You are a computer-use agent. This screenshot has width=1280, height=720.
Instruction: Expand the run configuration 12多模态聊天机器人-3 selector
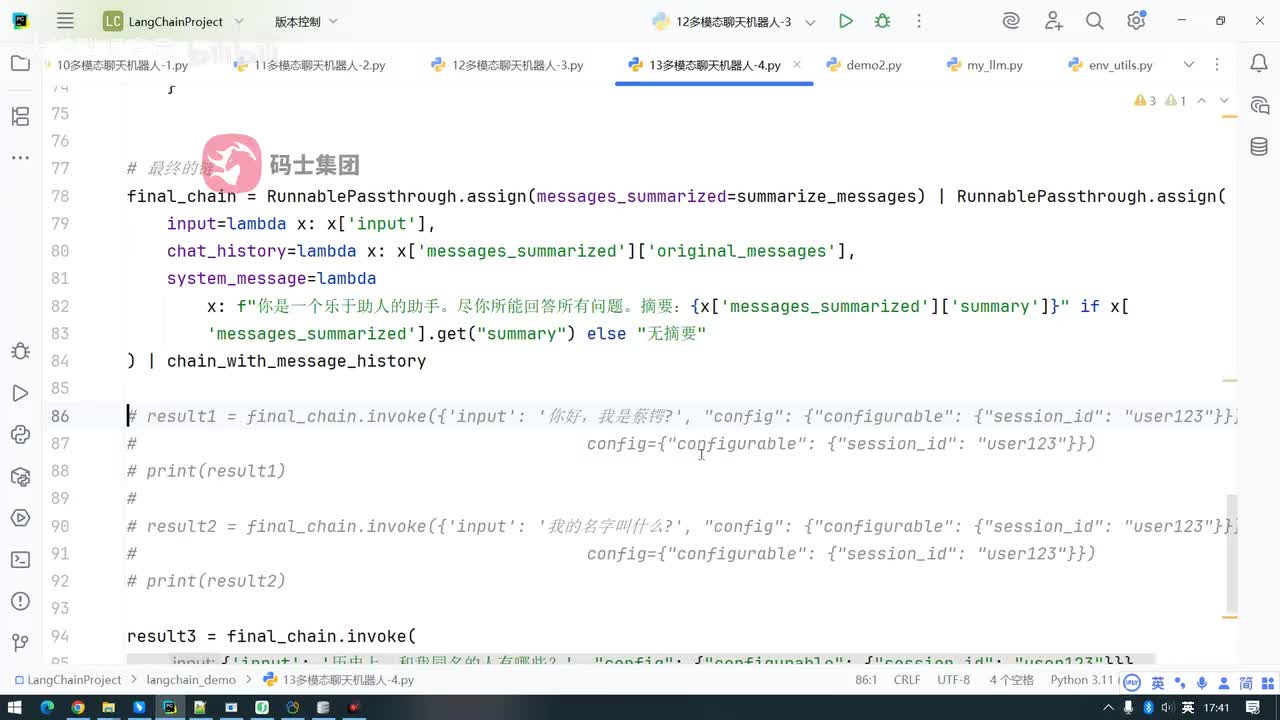pyautogui.click(x=734, y=21)
